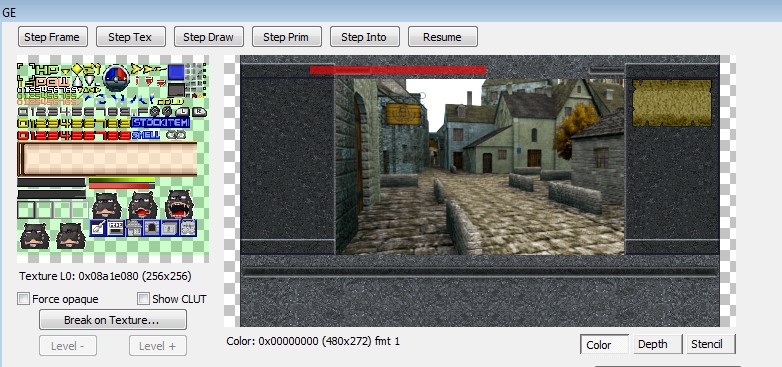Click the Step Draw button

tap(208, 37)
